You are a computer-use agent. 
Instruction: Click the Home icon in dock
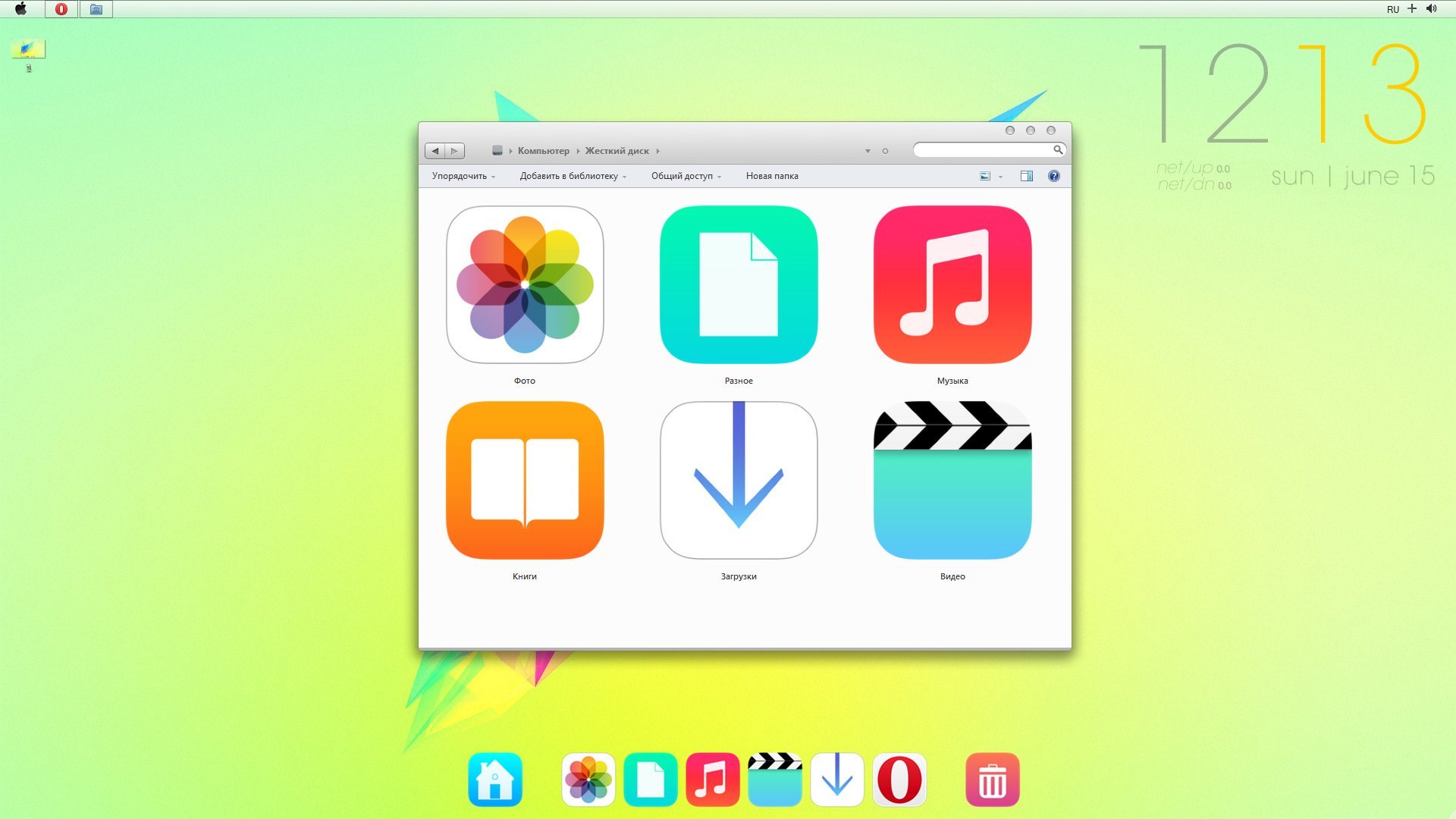pos(495,780)
